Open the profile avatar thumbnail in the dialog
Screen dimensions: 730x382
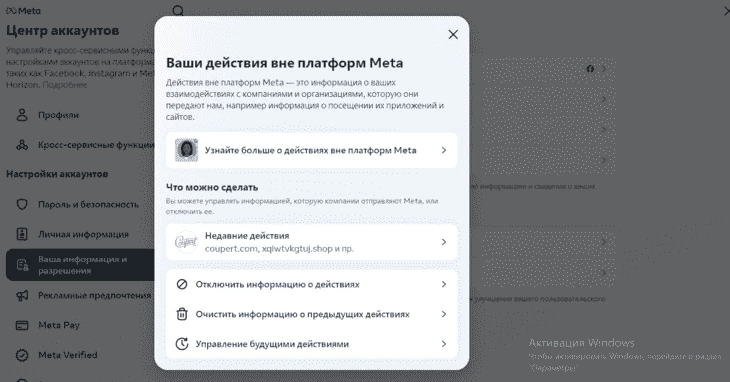186,150
